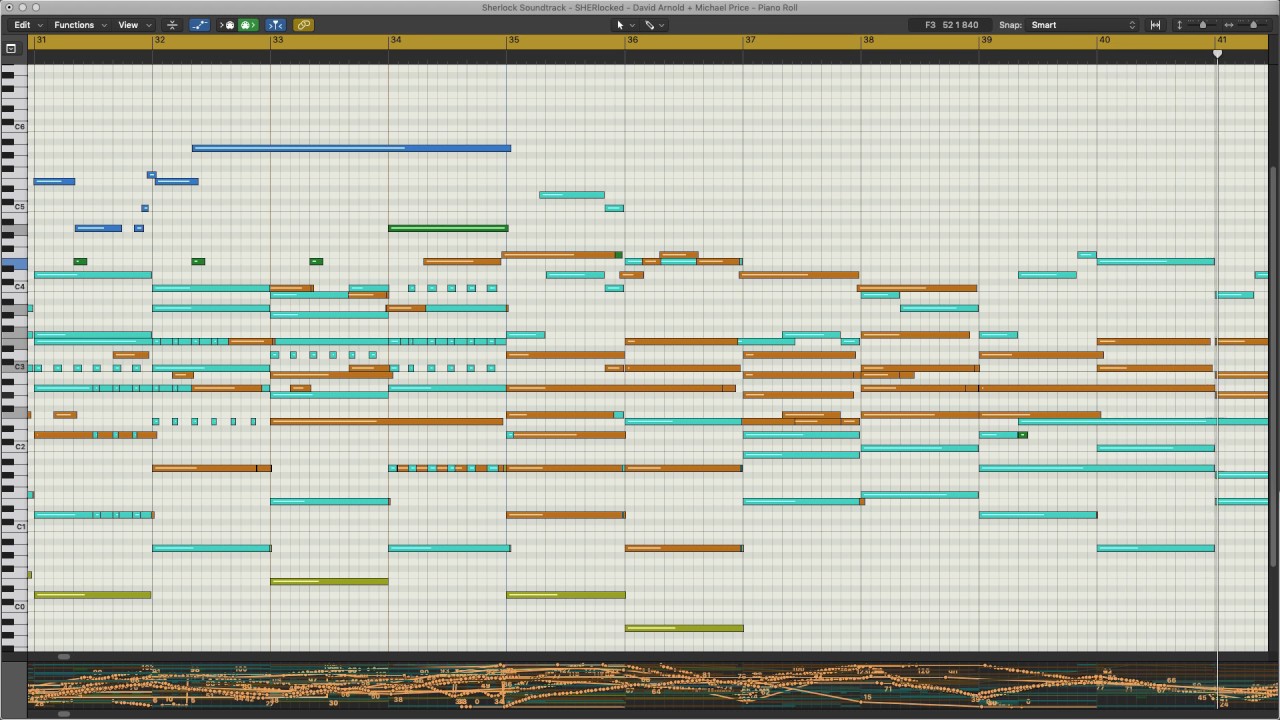This screenshot has width=1280, height=720.
Task: Open the Snap dropdown showing Smart
Action: tap(1084, 25)
